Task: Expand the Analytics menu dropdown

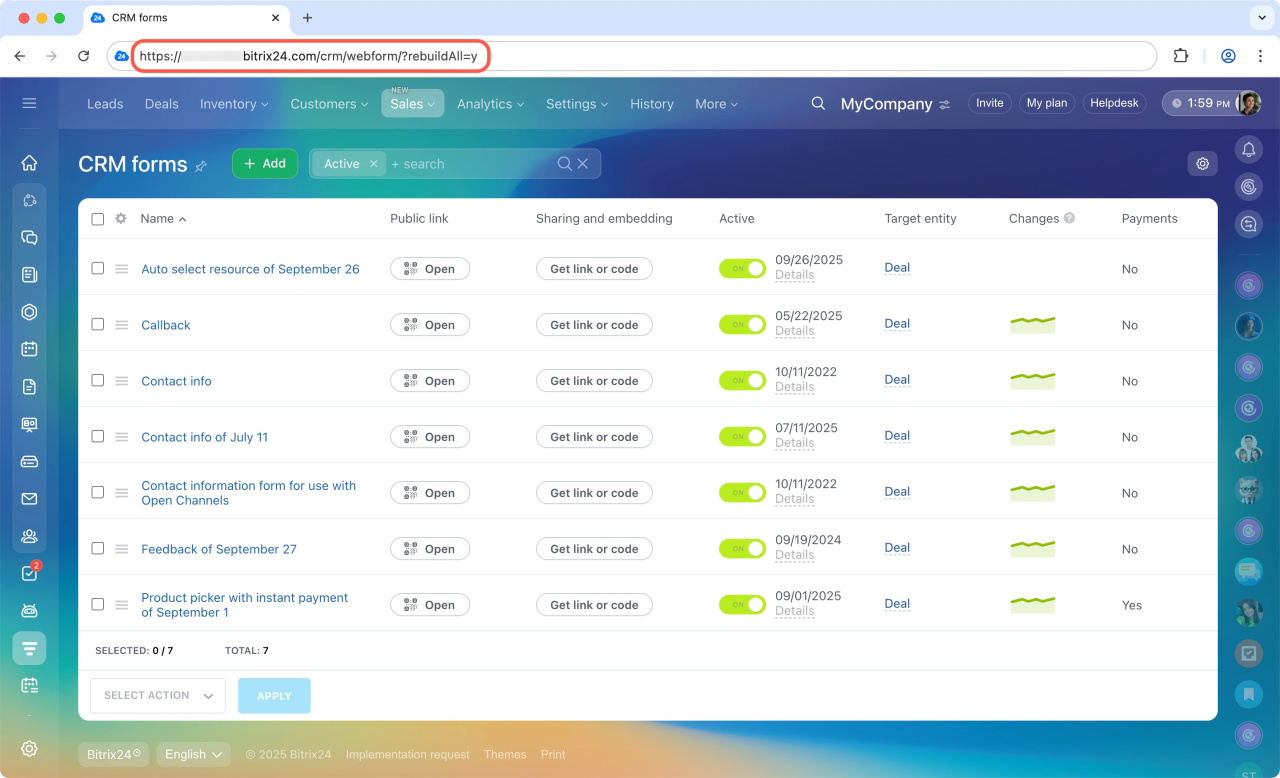Action: pos(490,104)
